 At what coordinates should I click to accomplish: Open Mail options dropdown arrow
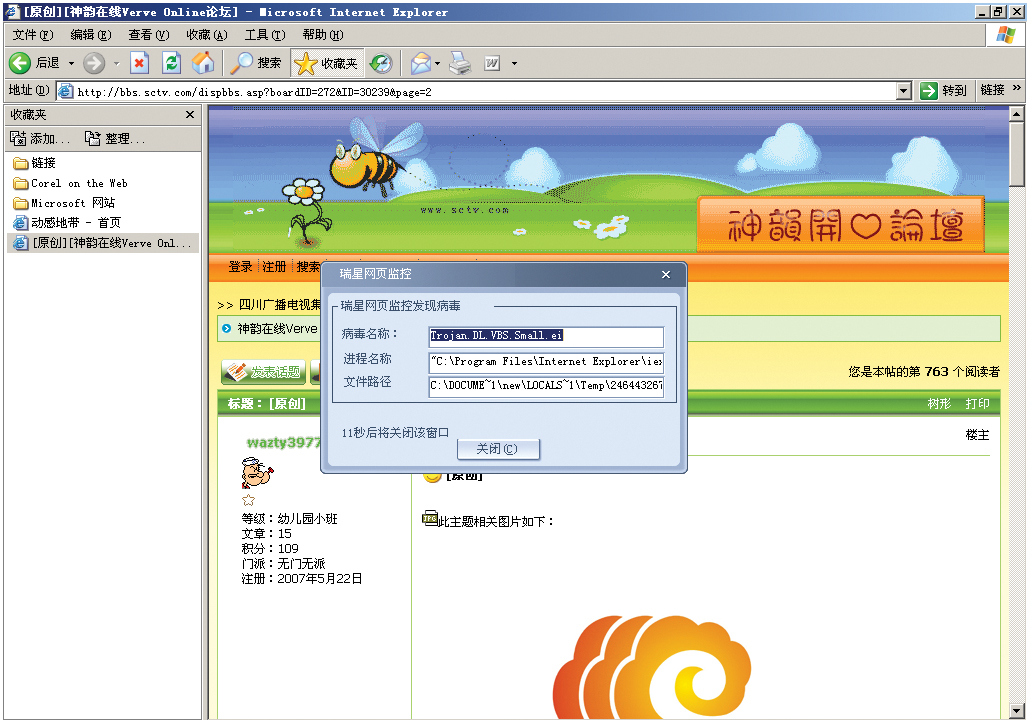(x=437, y=64)
